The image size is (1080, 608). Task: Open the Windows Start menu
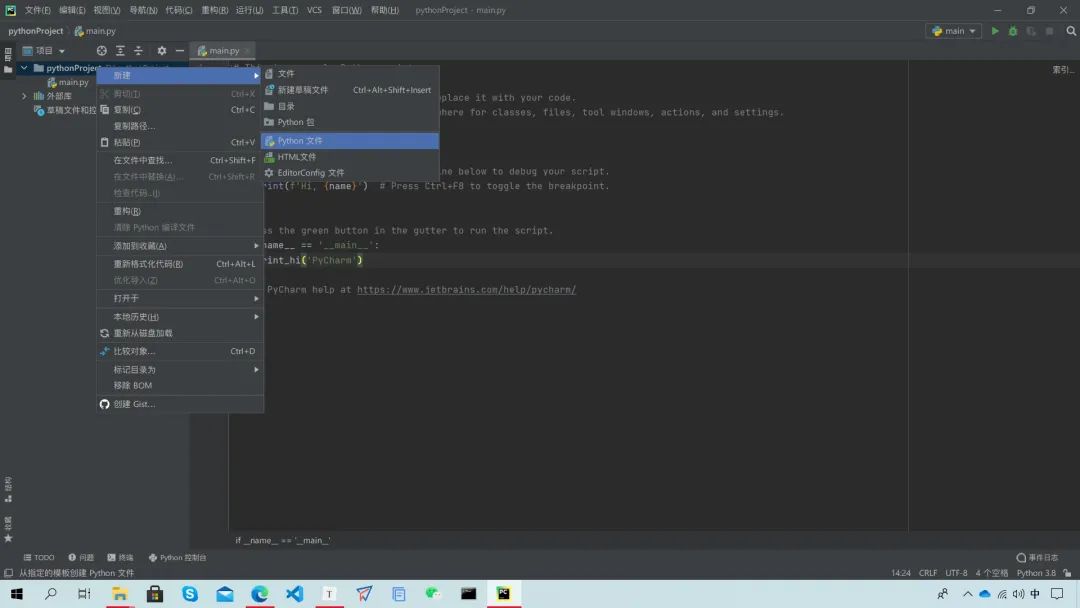click(x=17, y=594)
